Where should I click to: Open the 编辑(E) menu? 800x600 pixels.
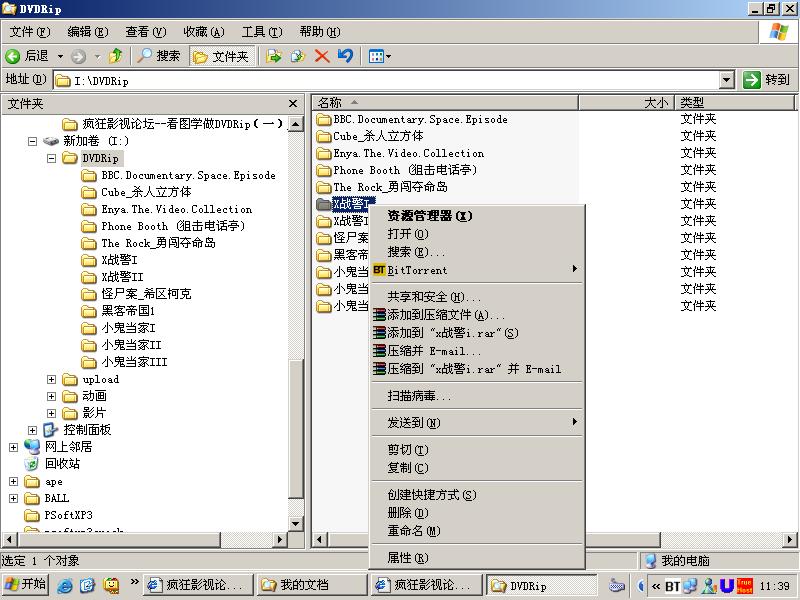pos(88,32)
